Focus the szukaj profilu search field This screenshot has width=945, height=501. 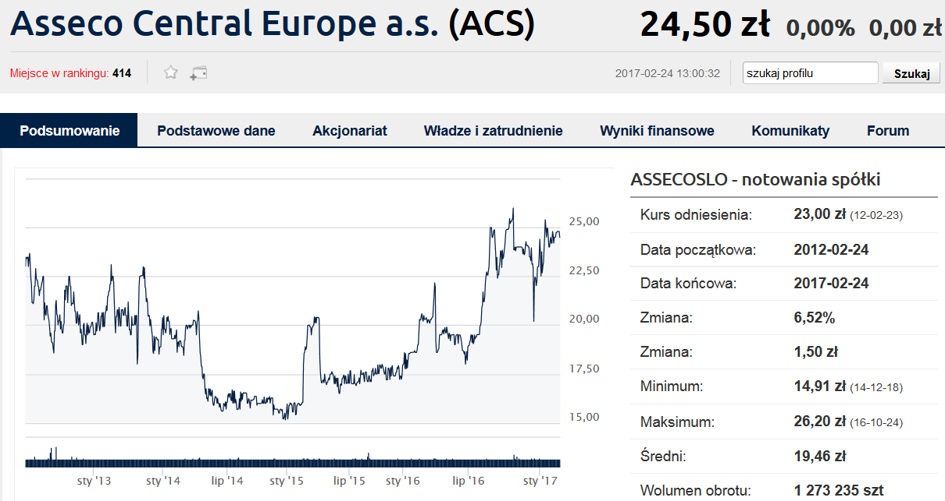click(810, 73)
